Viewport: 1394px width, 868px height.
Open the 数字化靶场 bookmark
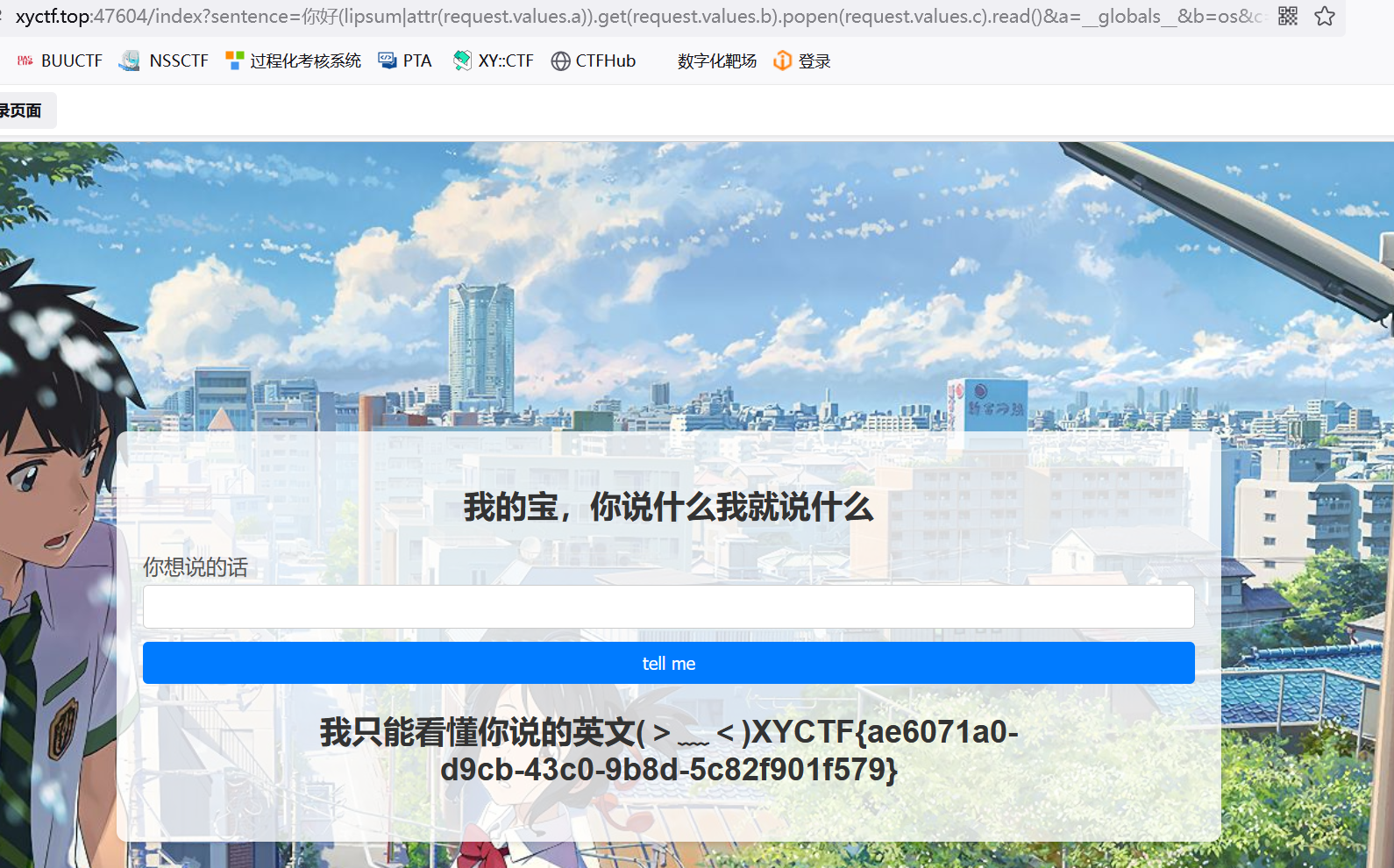(x=716, y=60)
